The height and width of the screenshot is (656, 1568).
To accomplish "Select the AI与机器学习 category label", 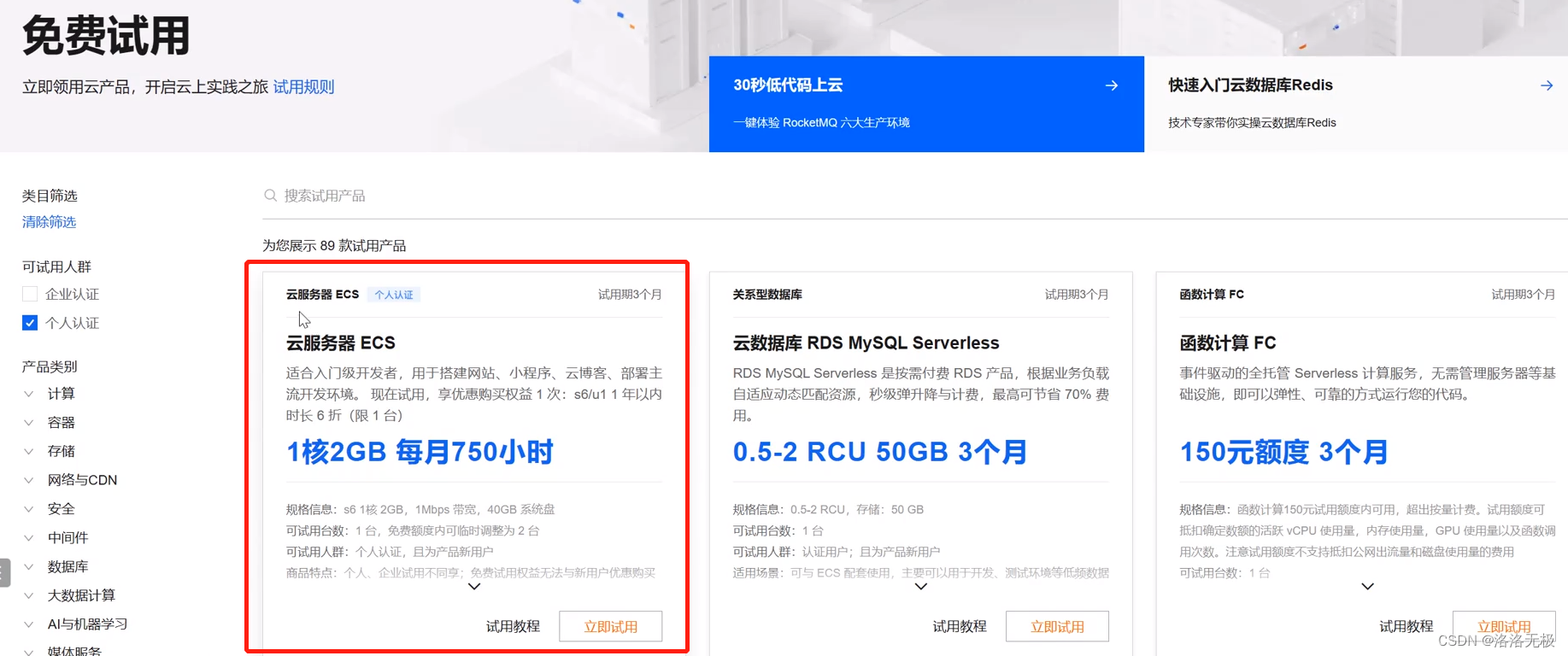I will (87, 624).
